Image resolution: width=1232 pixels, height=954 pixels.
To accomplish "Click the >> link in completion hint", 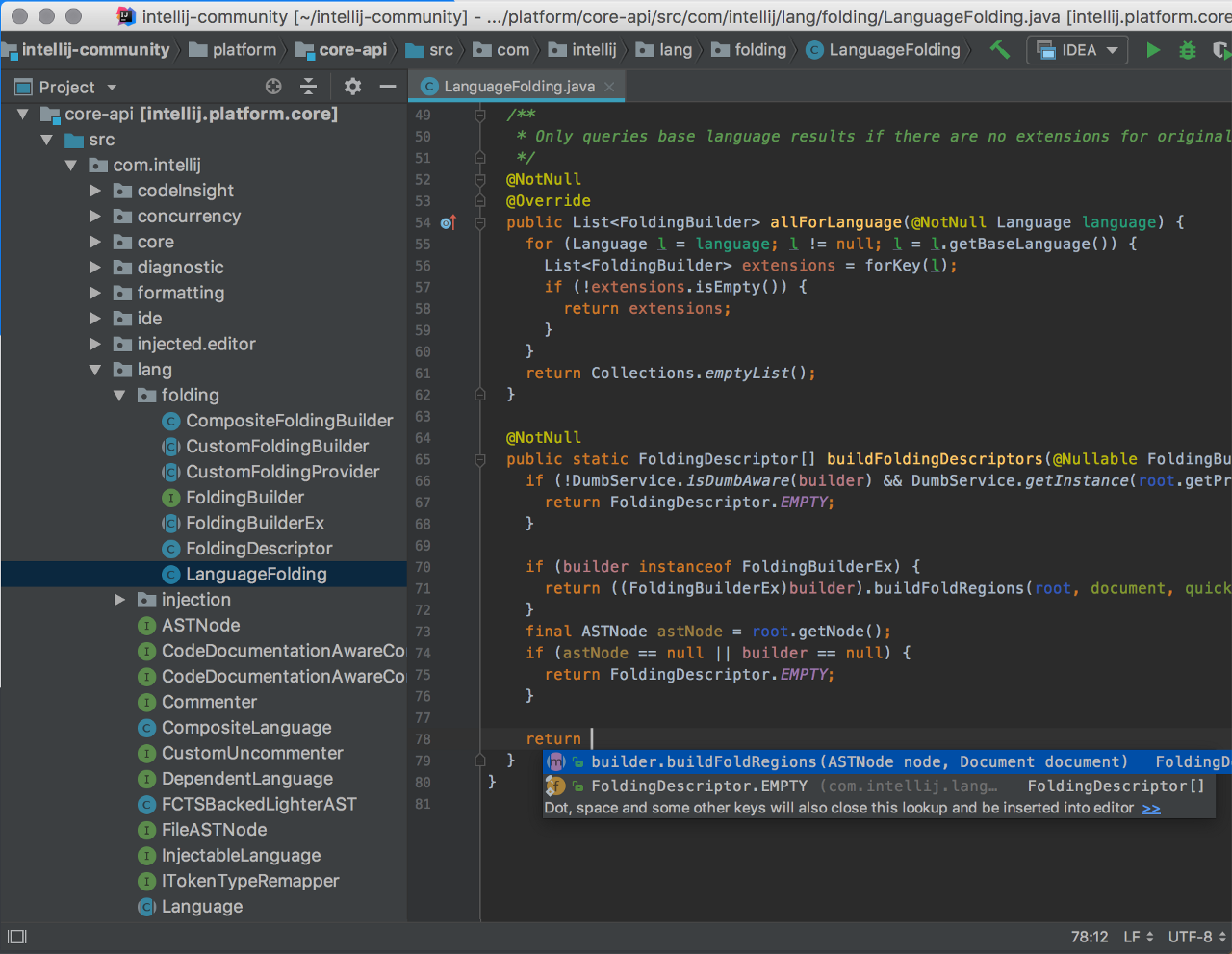I will point(1151,808).
